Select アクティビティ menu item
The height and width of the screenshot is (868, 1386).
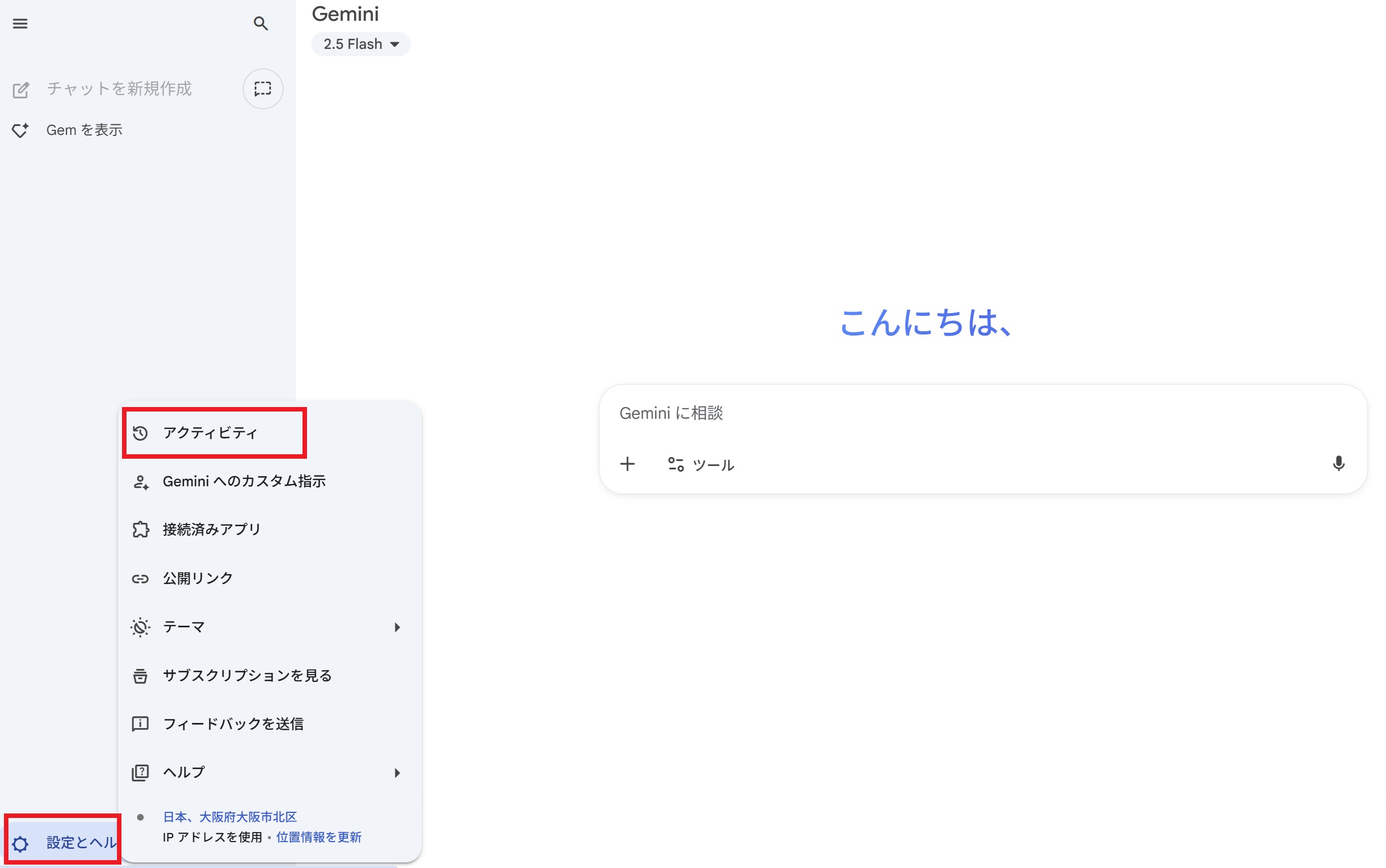pyautogui.click(x=210, y=433)
